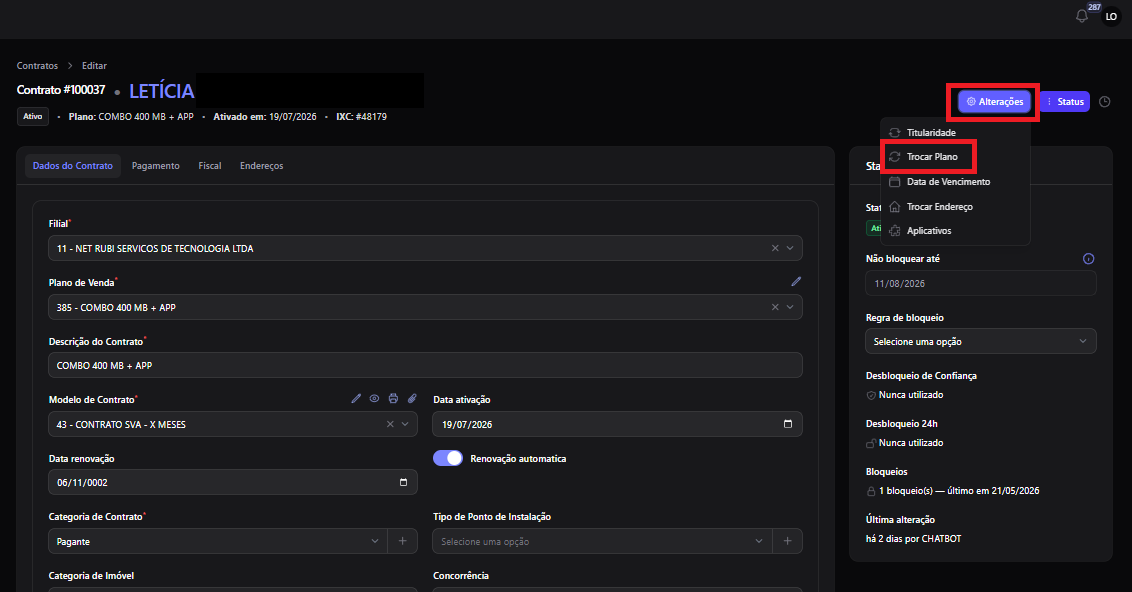1132x592 pixels.
Task: Switch to Dados do Contrato tab
Action: [73, 165]
